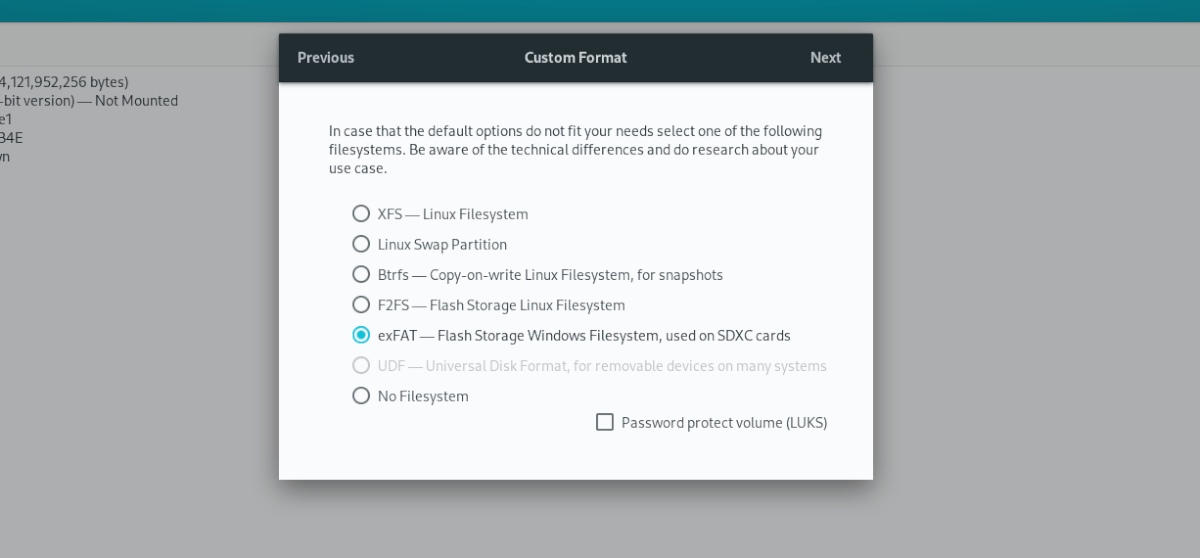Click the teal bar at the top of the window

pos(600,10)
